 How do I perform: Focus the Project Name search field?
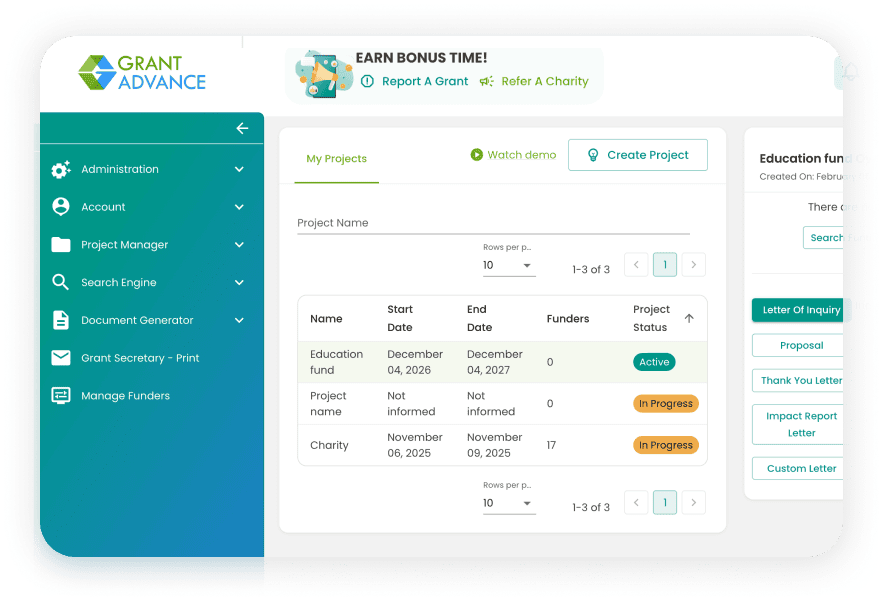(x=493, y=223)
